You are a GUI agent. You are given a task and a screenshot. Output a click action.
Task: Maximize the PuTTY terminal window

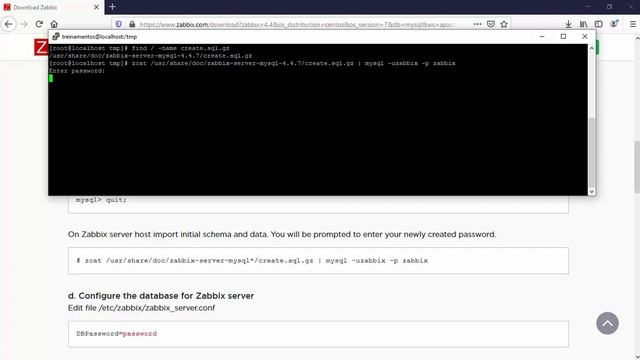pyautogui.click(x=563, y=36)
